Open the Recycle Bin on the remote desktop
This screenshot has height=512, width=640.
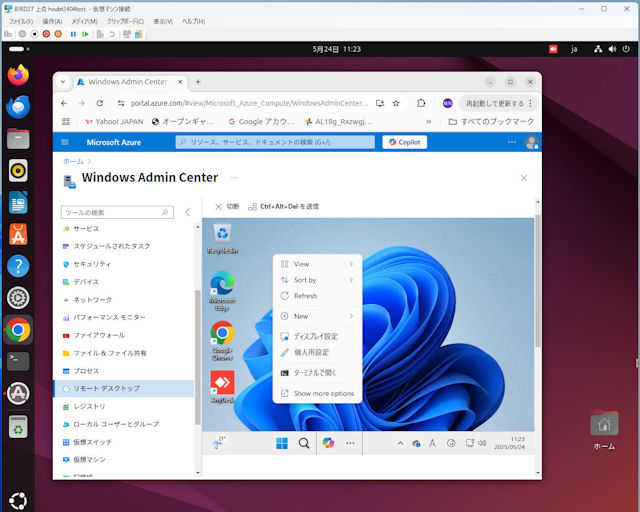[222, 238]
